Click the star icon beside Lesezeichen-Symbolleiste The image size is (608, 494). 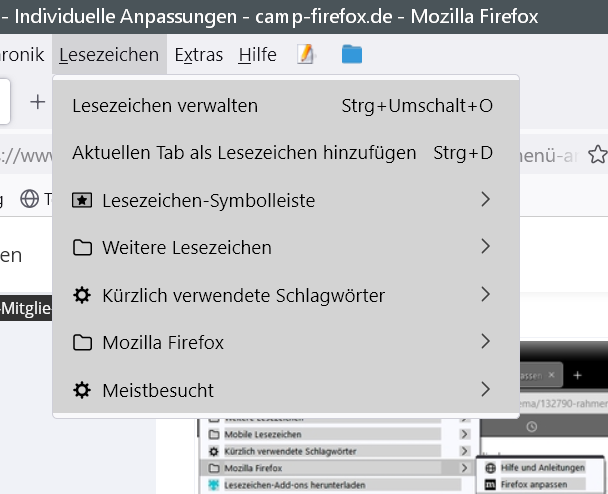[83, 201]
